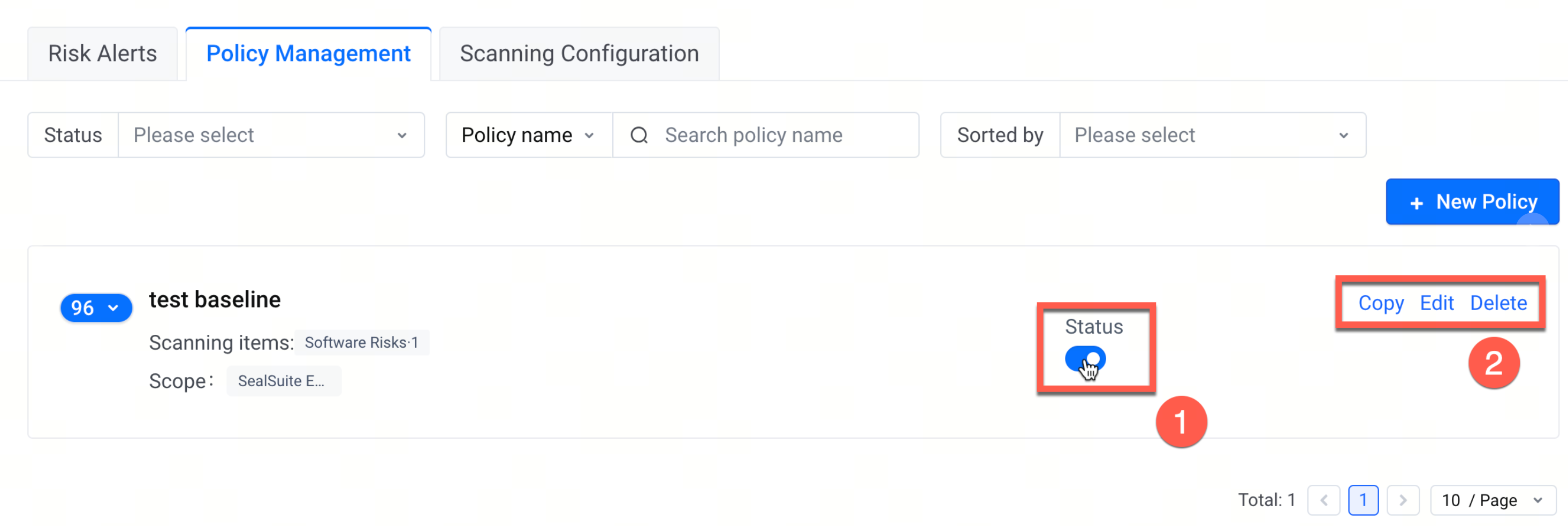
Task: Open the Sorted by dropdown
Action: point(1212,134)
